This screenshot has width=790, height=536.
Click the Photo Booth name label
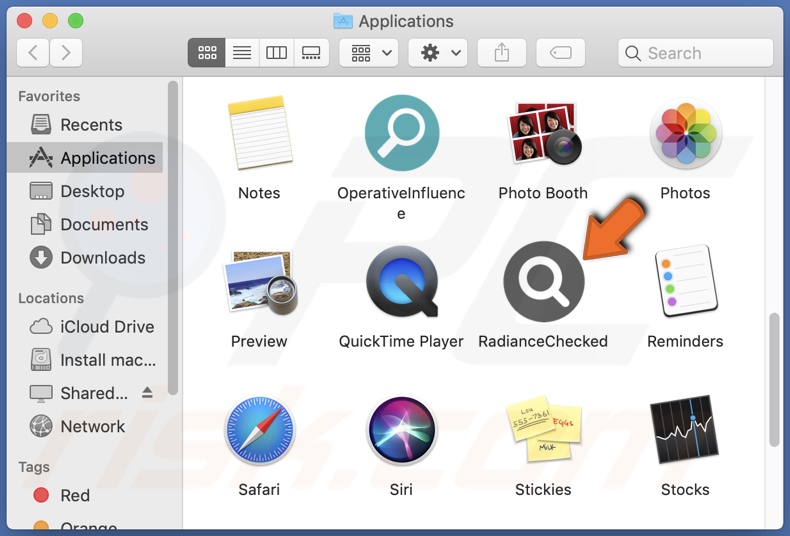coord(543,193)
